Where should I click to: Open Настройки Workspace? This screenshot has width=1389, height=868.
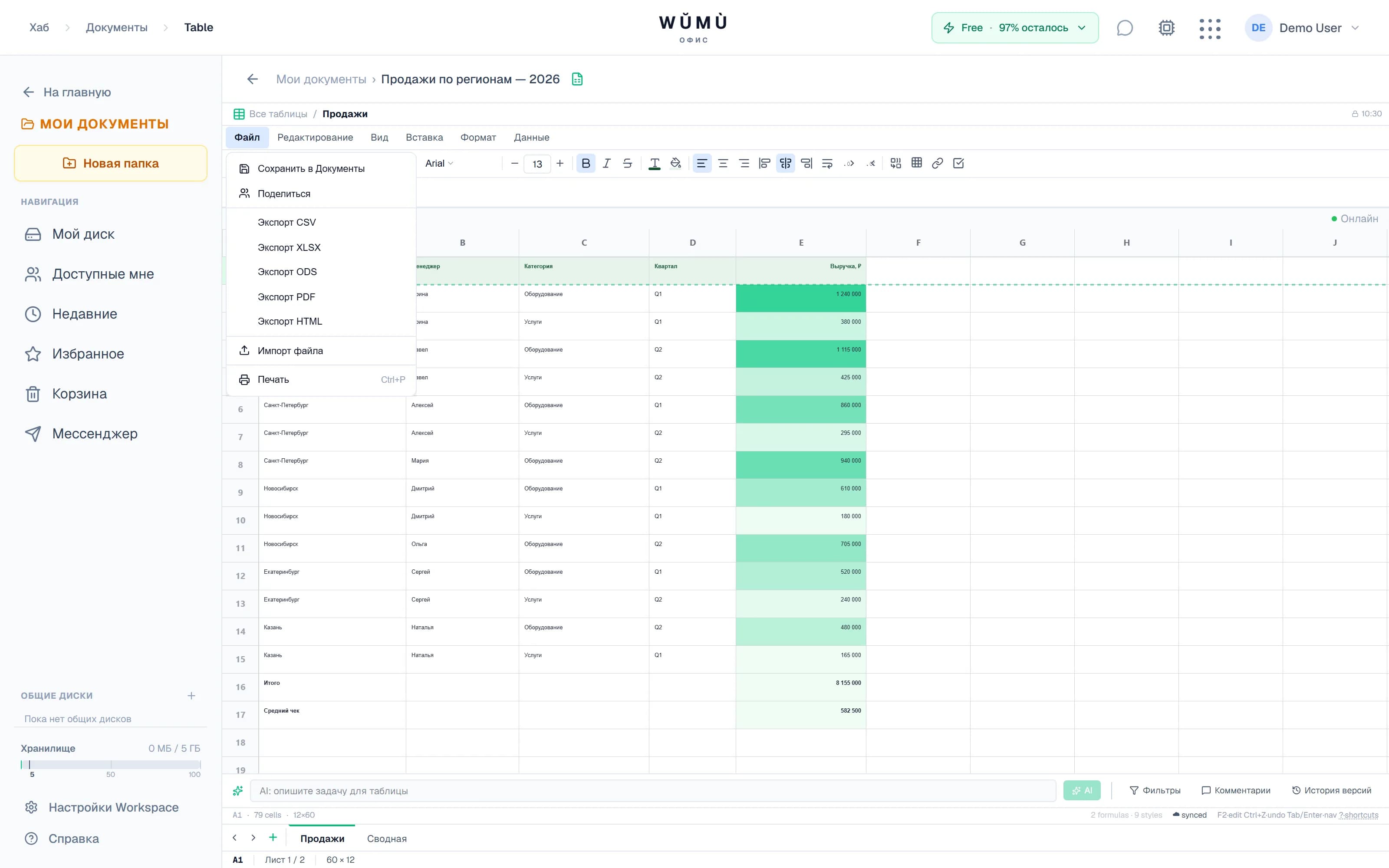[110, 807]
